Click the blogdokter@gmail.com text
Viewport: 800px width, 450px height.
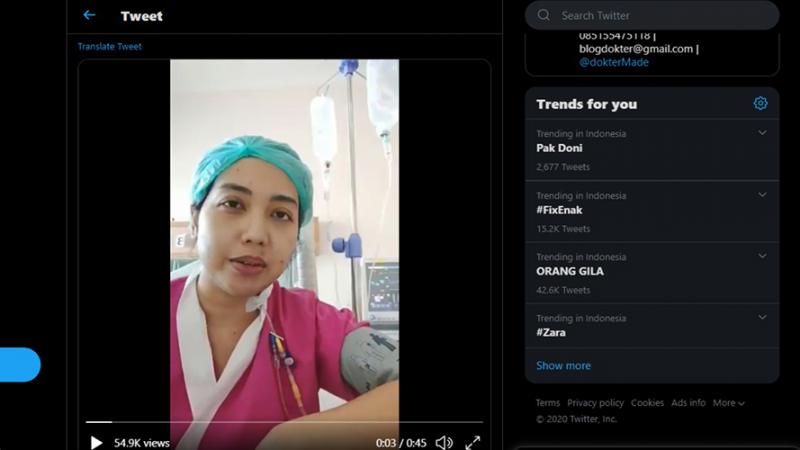pos(636,49)
